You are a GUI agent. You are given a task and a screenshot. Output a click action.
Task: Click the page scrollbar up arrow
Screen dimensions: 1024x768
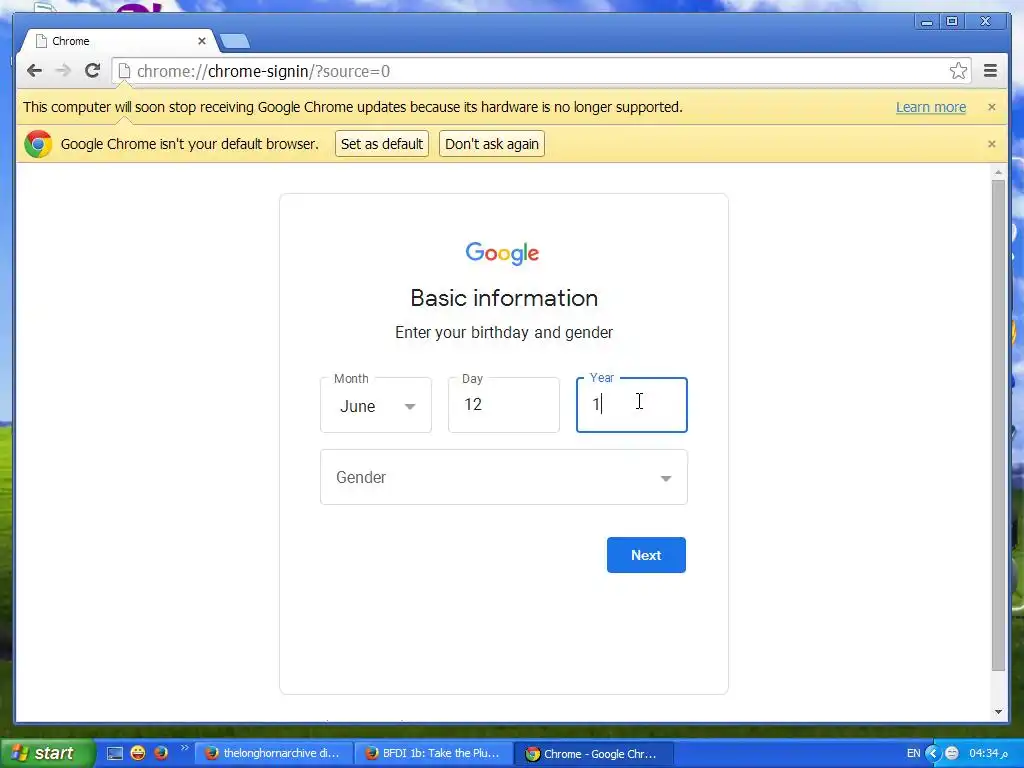[998, 172]
